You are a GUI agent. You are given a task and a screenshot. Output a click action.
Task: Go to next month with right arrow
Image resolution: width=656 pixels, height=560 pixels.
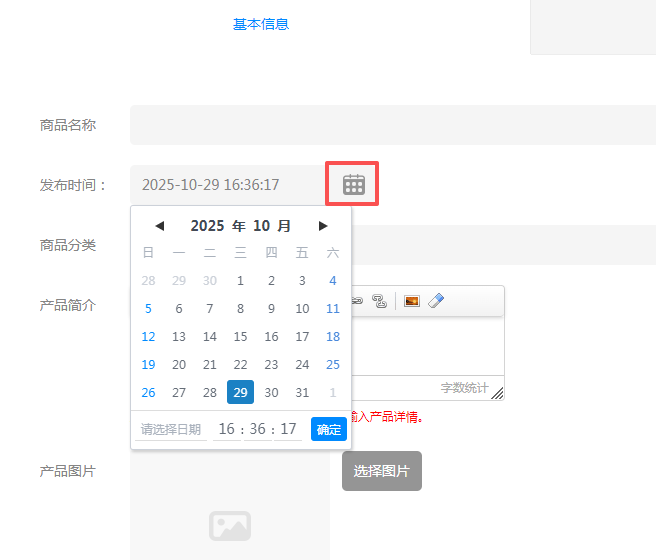tap(323, 226)
